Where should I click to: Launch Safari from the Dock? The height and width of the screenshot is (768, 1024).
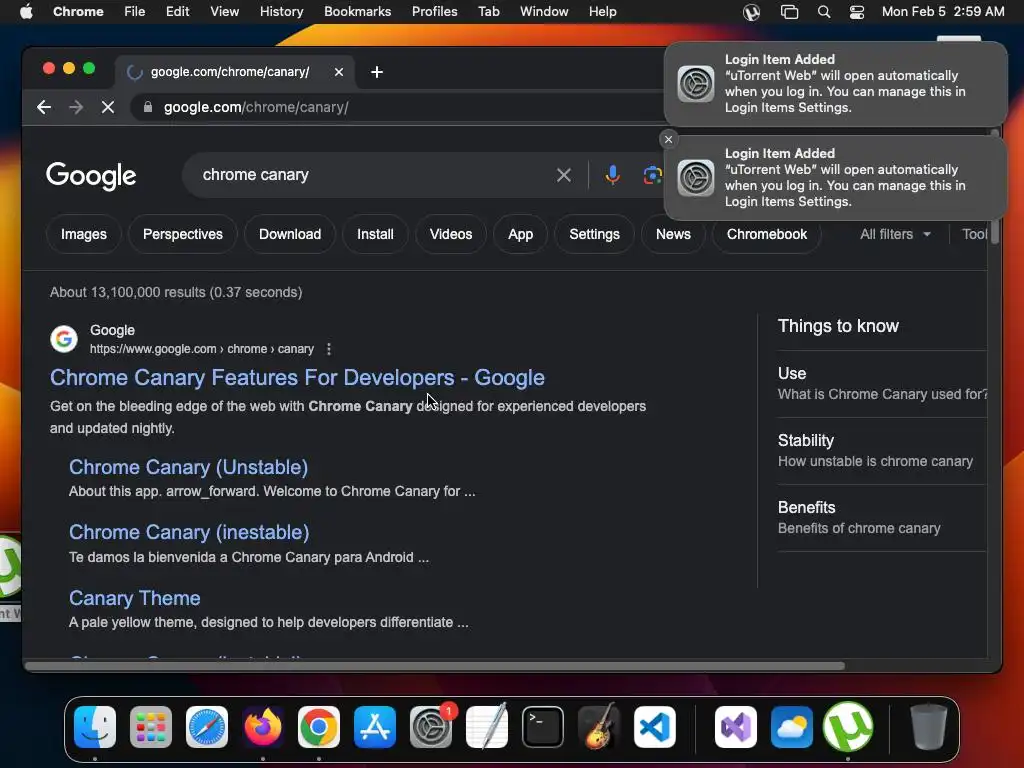(207, 727)
